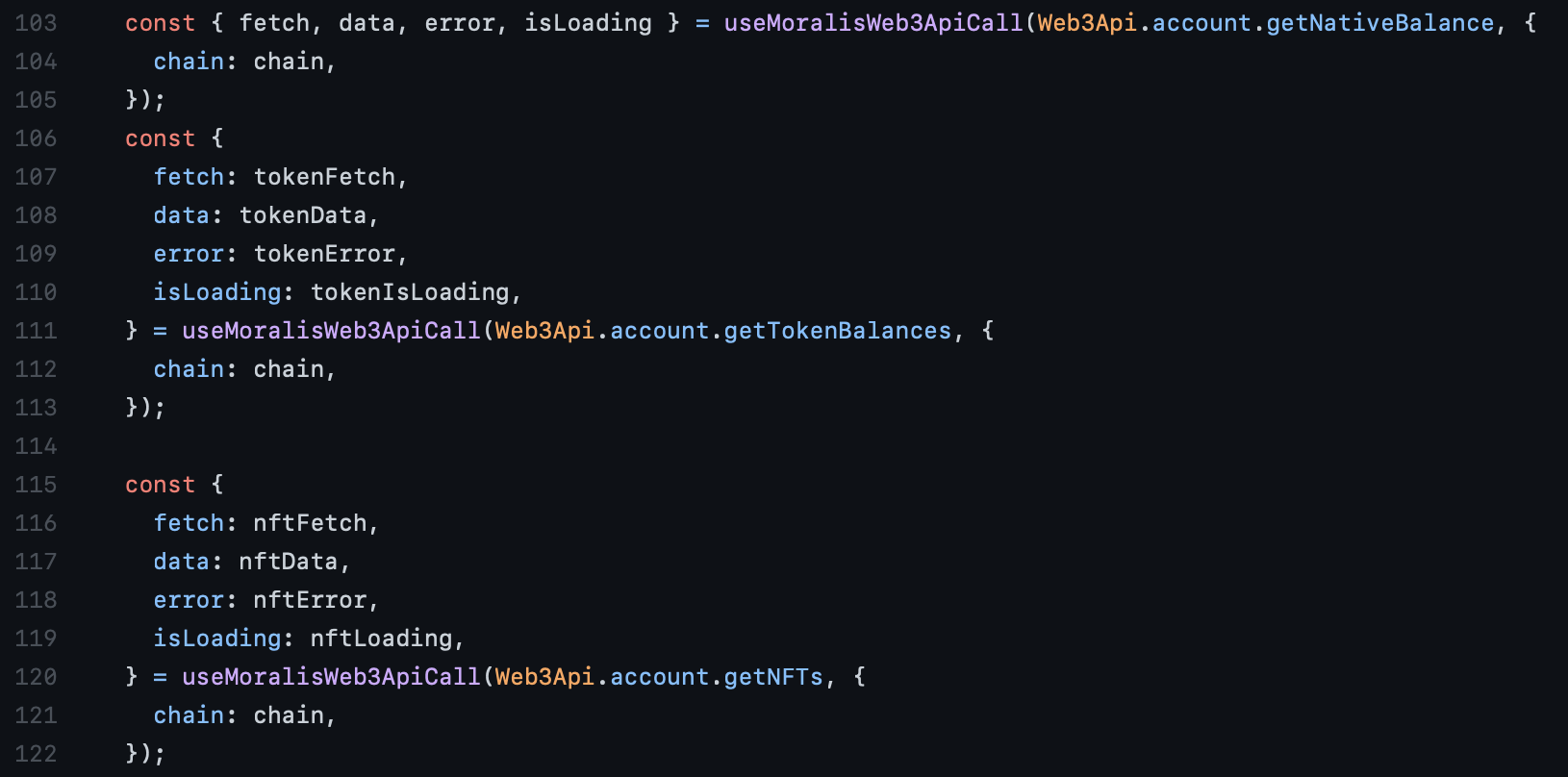This screenshot has width=1568, height=777.
Task: Click getTokenBalances method name
Action: point(838,331)
